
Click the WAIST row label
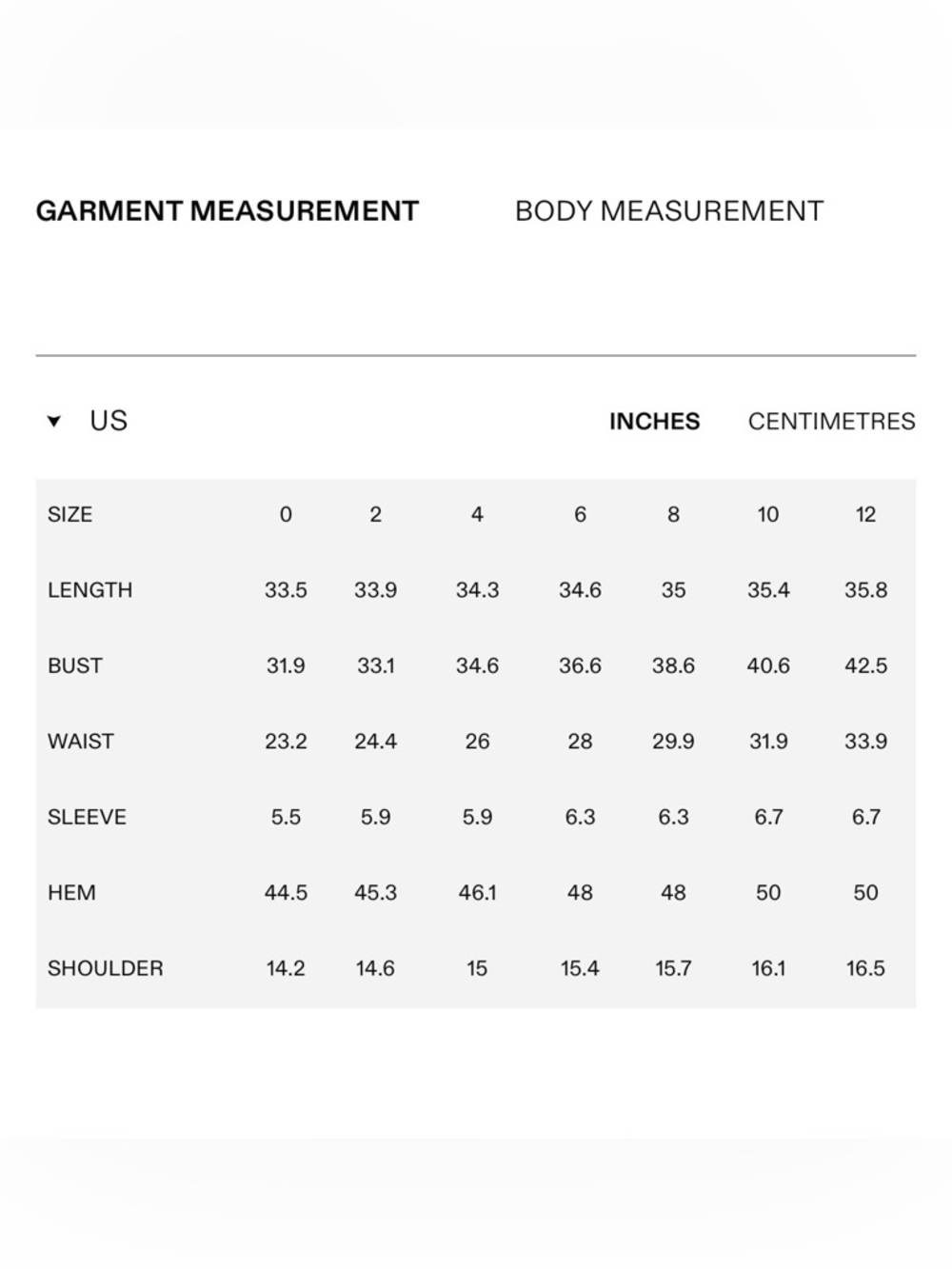point(80,742)
